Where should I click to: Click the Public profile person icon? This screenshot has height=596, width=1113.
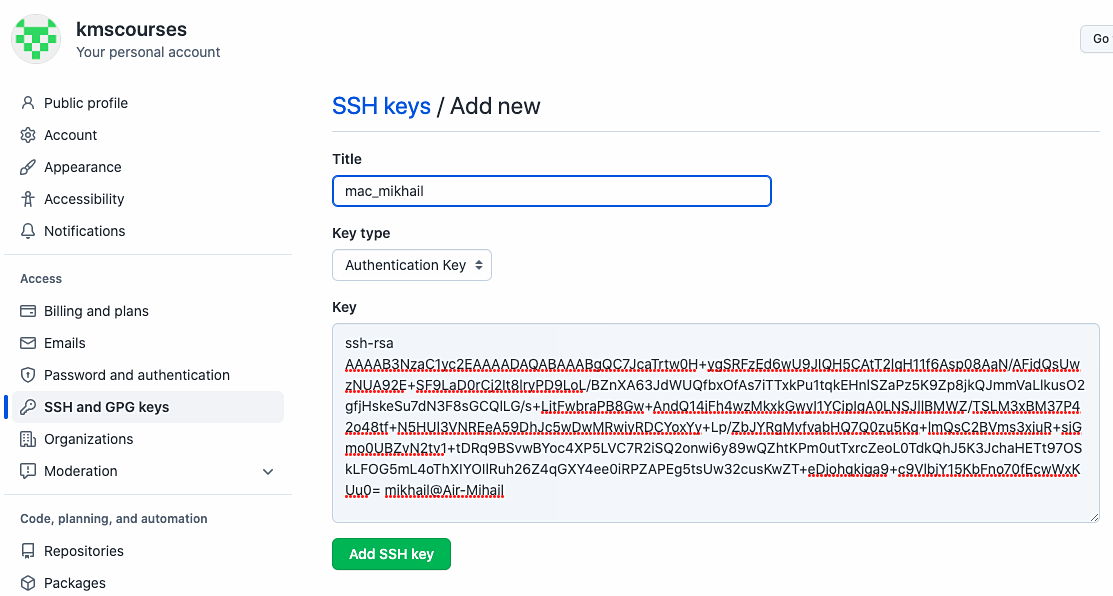[28, 103]
